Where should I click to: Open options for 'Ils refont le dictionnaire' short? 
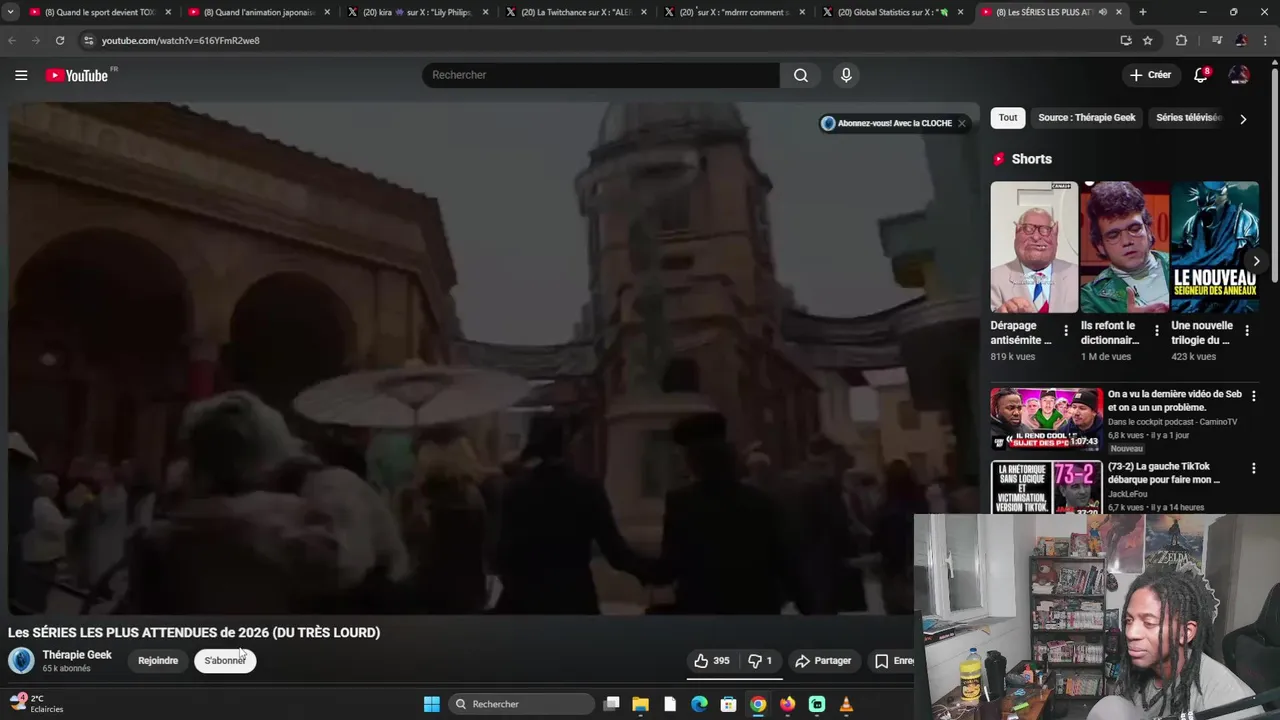point(1157,330)
